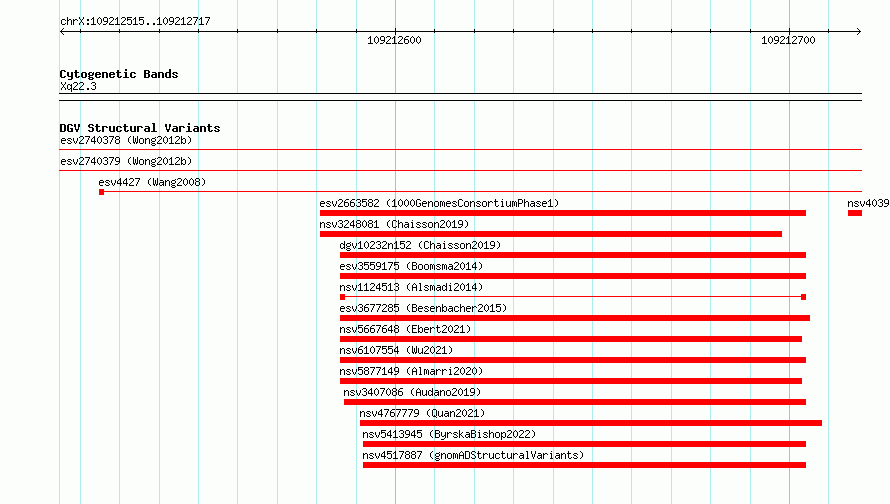Click the red bar under nsv6107554
The image size is (890, 504).
[x=573, y=360]
